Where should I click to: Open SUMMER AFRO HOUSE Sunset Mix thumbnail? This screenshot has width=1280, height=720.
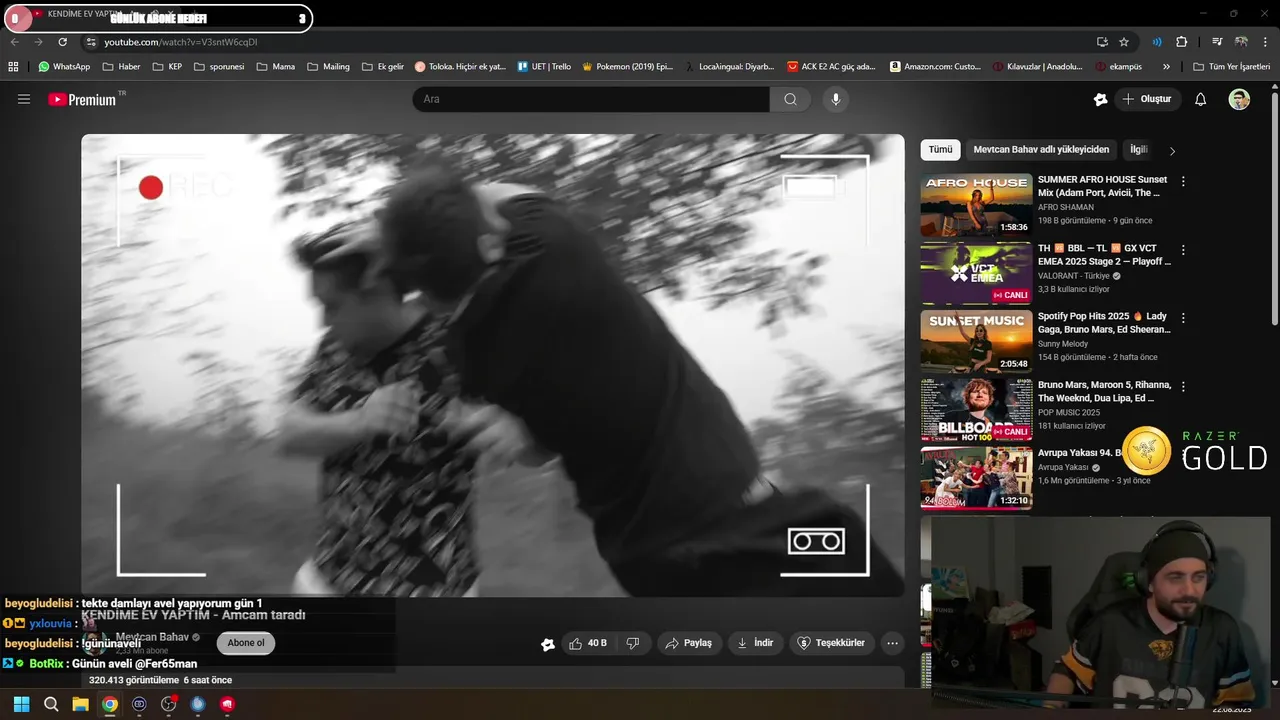tap(976, 205)
